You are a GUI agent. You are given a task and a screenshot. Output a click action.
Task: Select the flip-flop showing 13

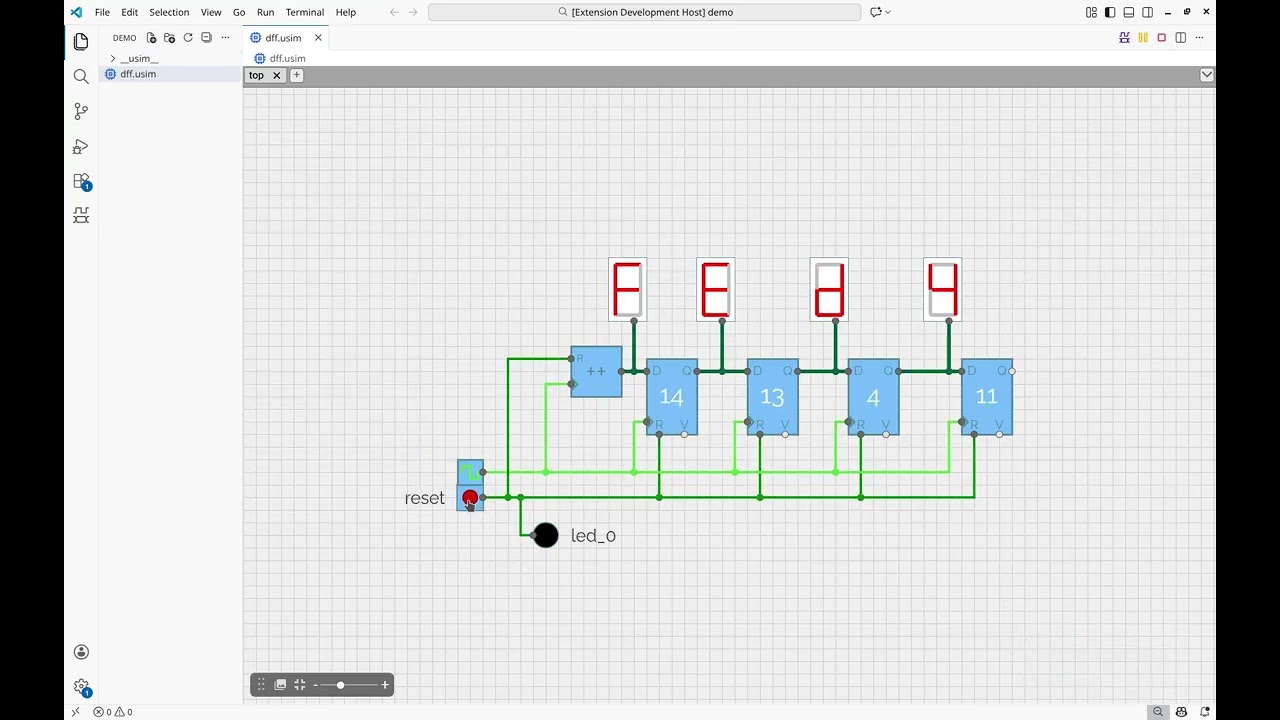coord(773,397)
